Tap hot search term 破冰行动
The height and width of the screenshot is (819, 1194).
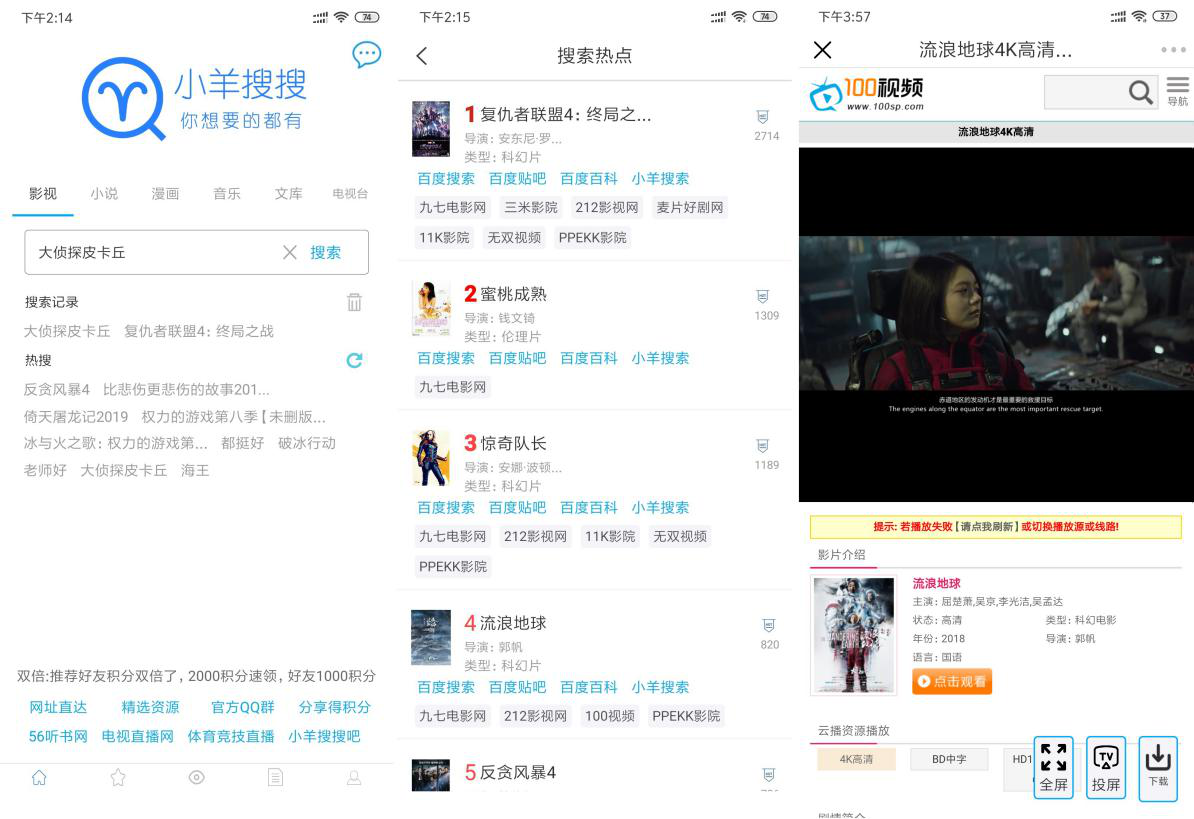(307, 443)
